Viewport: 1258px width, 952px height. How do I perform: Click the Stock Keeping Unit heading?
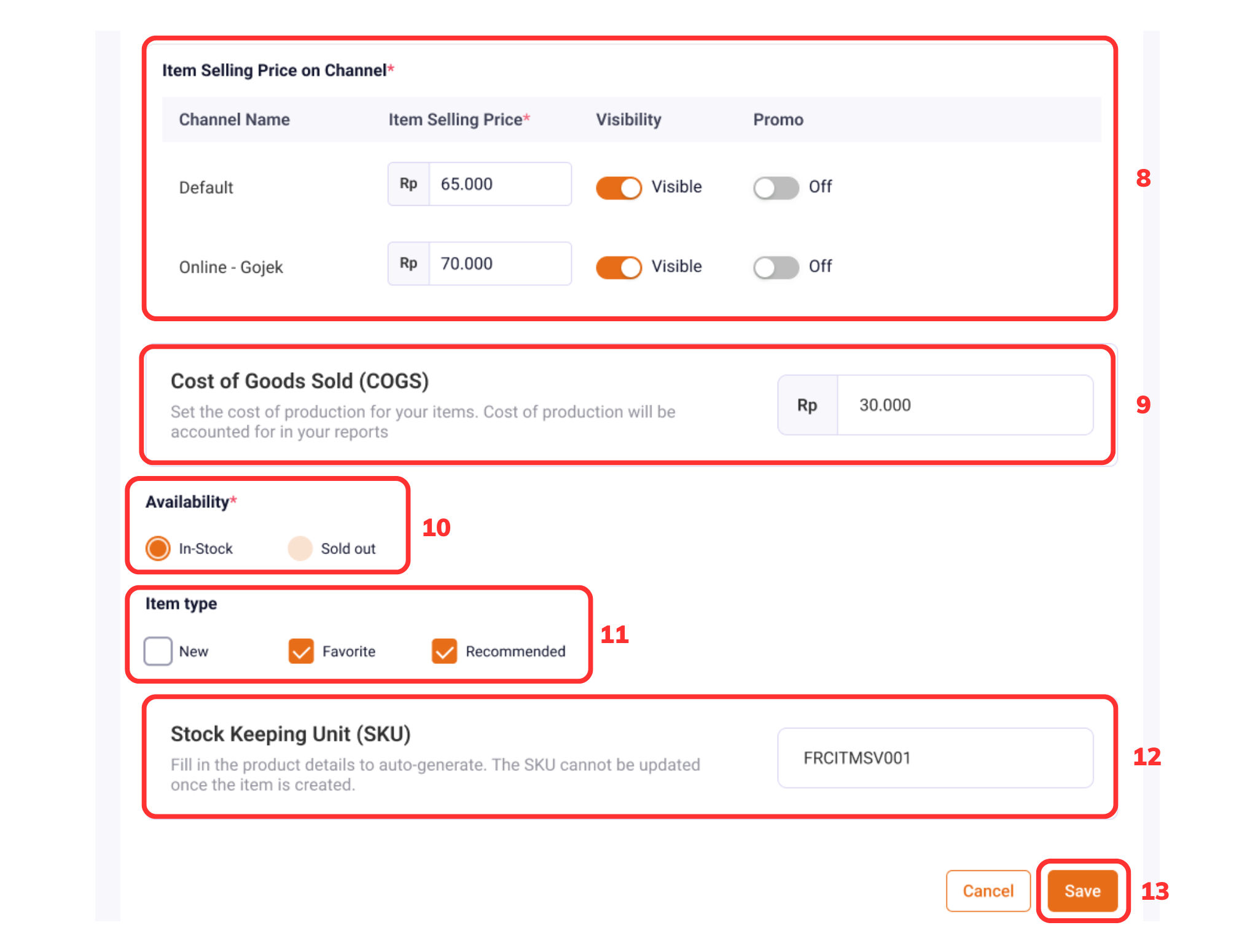(x=291, y=733)
